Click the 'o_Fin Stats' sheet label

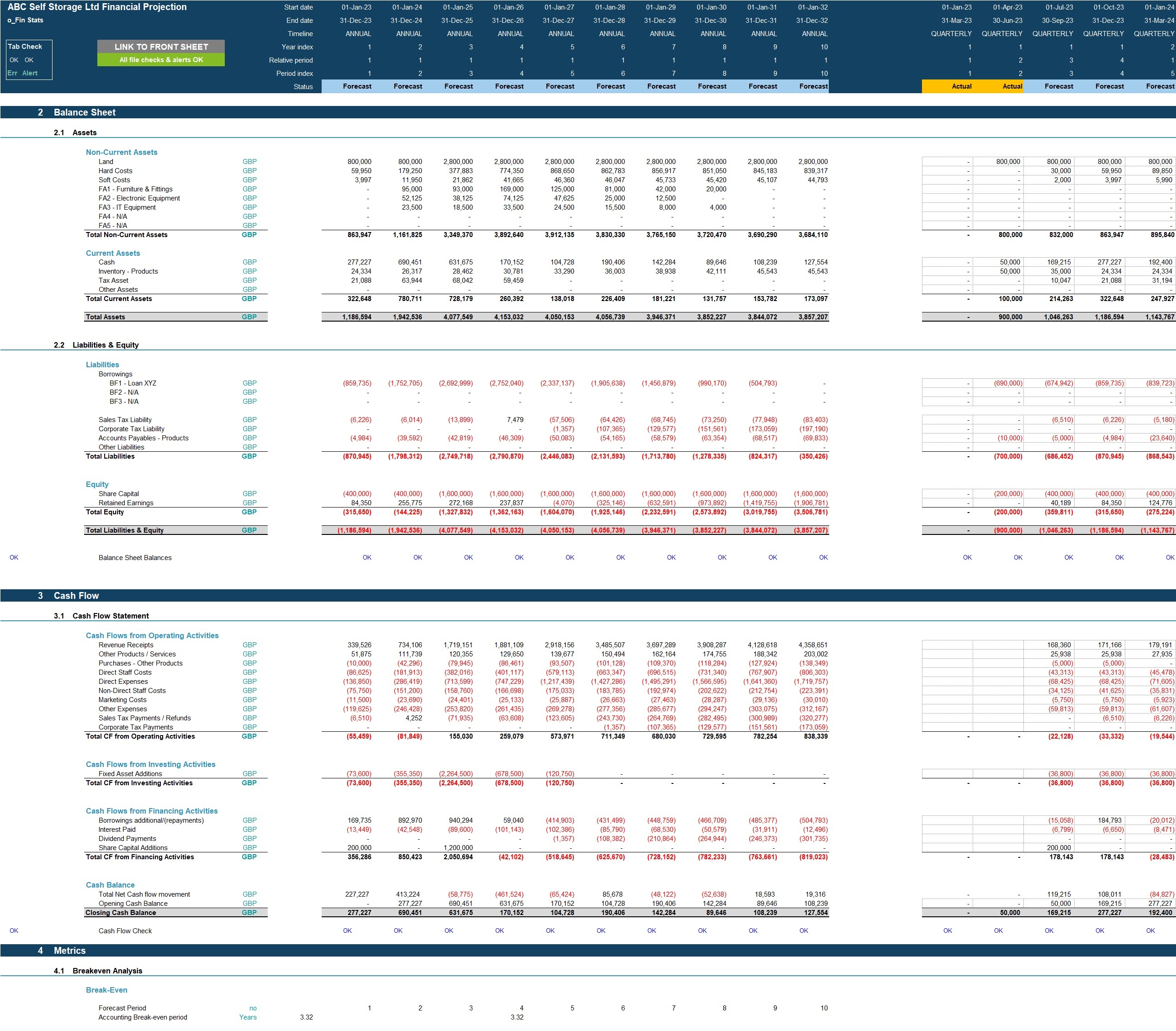(25, 20)
